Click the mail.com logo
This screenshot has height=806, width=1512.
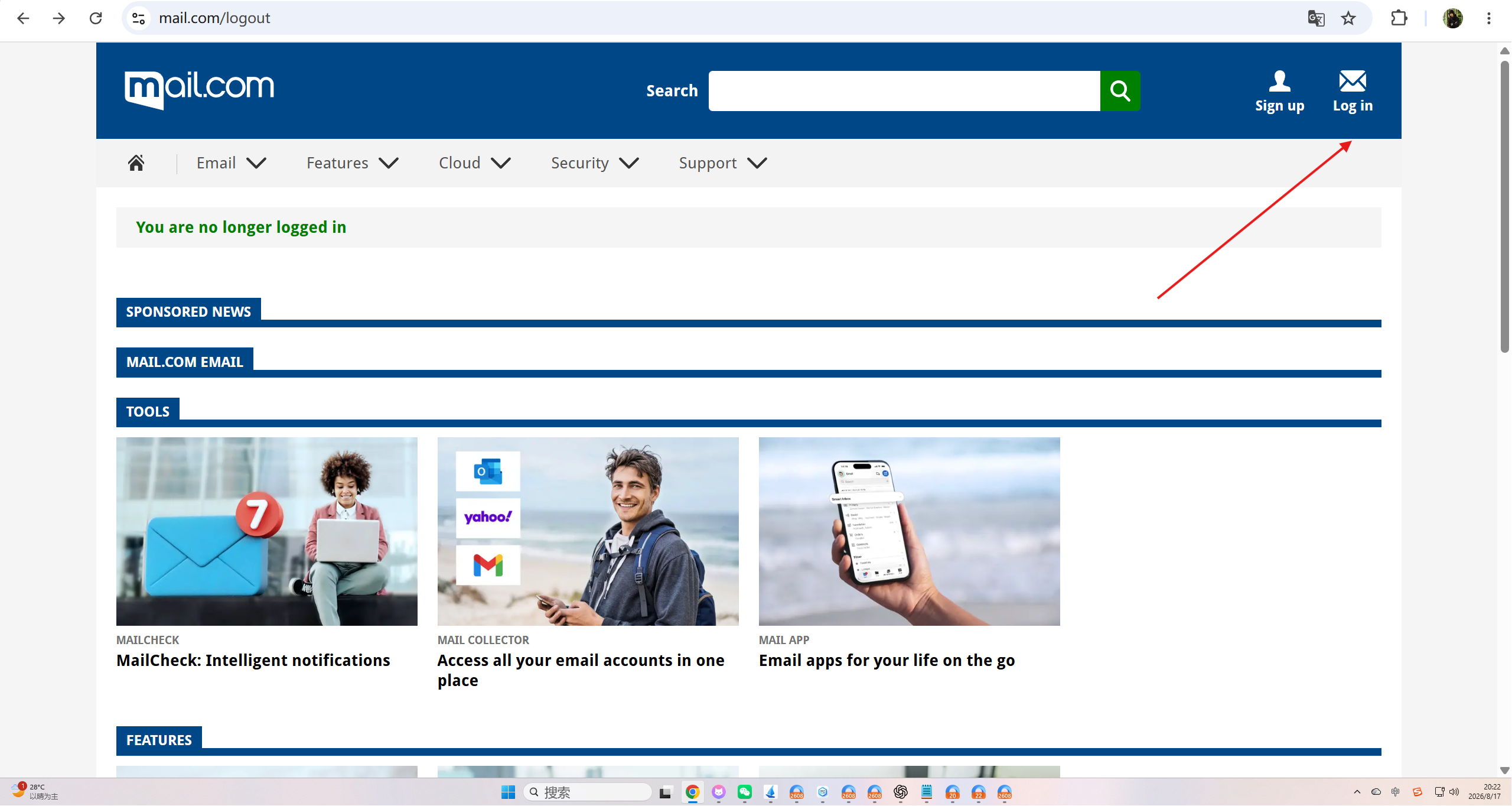tap(199, 89)
